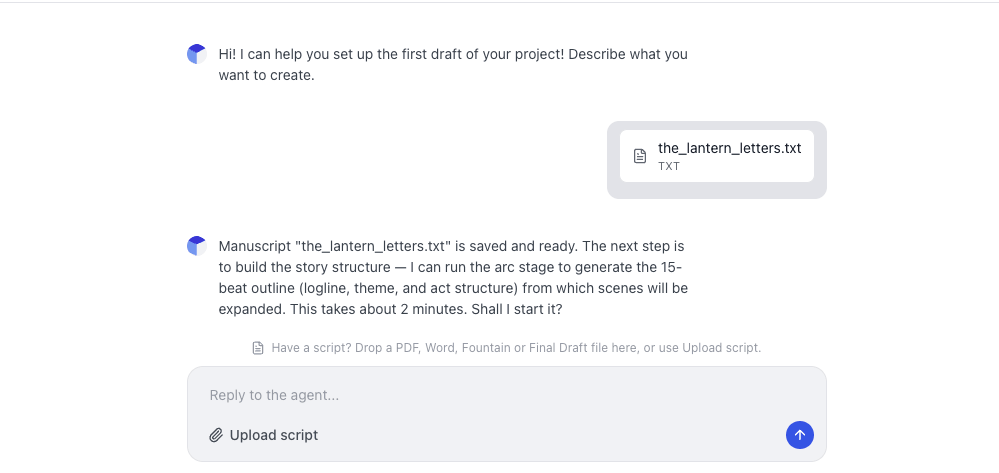Click the paperclip icon beside Upload script
The image size is (999, 473).
coord(216,435)
